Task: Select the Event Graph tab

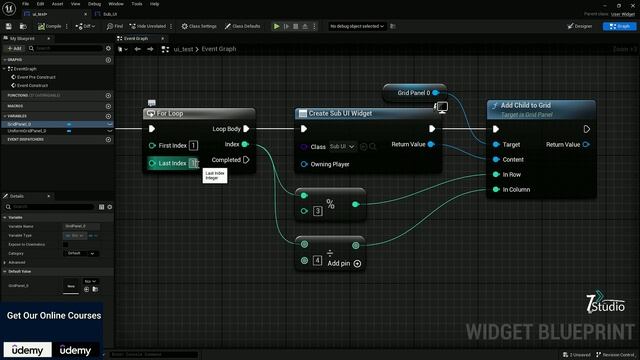Action: [136, 38]
